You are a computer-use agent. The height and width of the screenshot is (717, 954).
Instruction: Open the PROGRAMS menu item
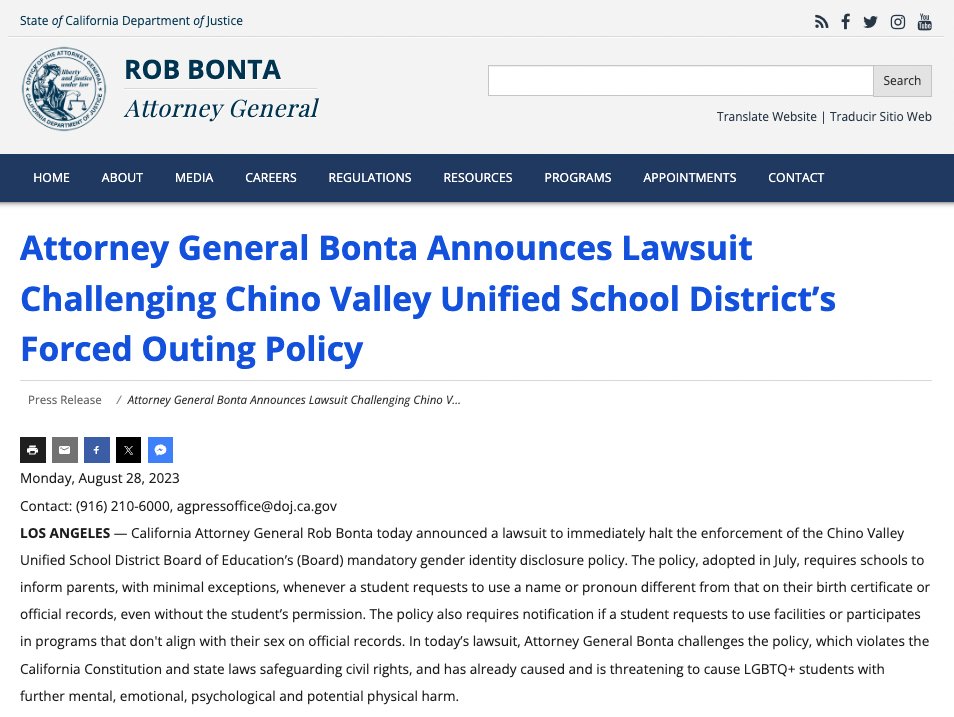pyautogui.click(x=577, y=178)
